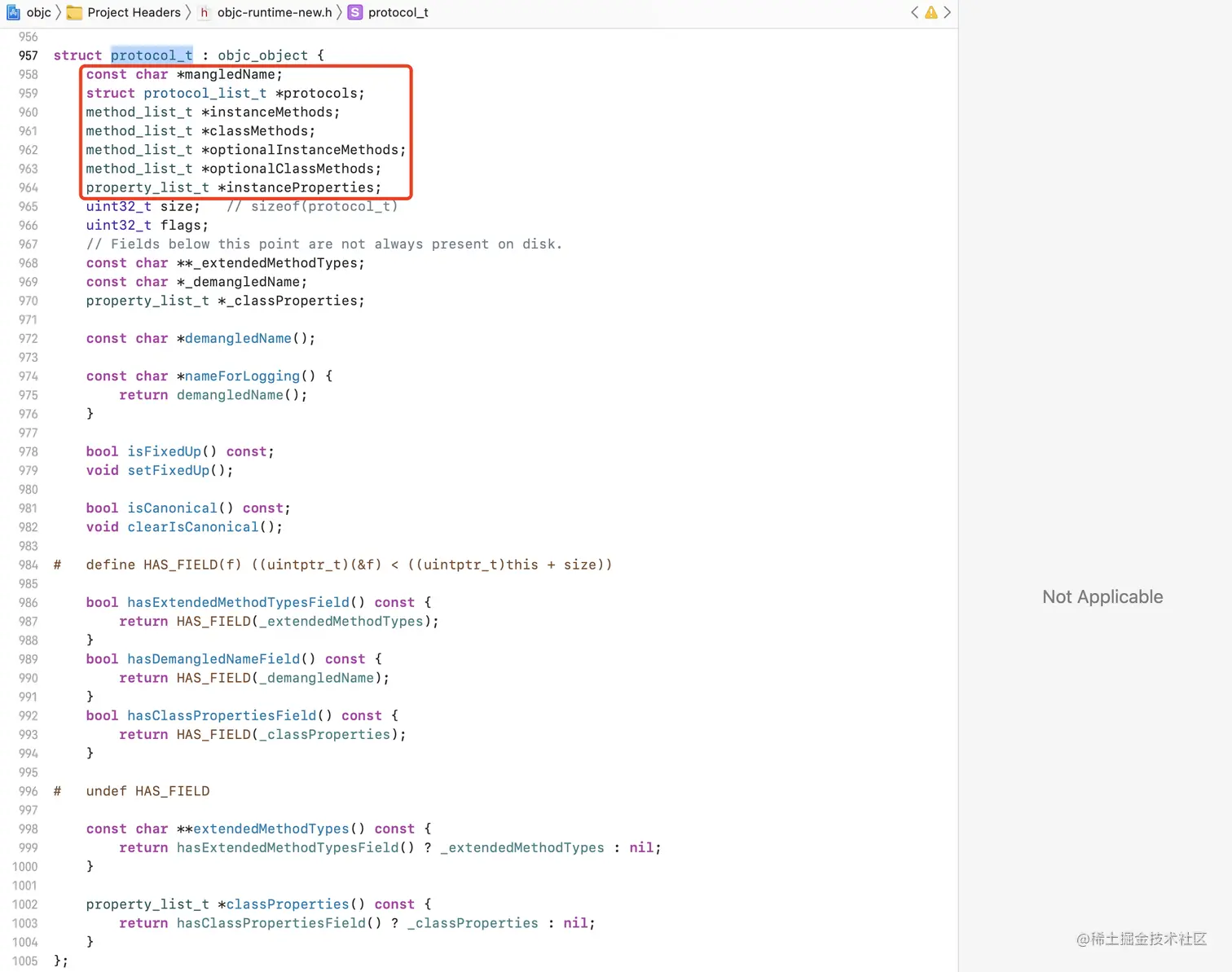Click classMethods field on line 961
This screenshot has height=972, width=1232.
[258, 130]
